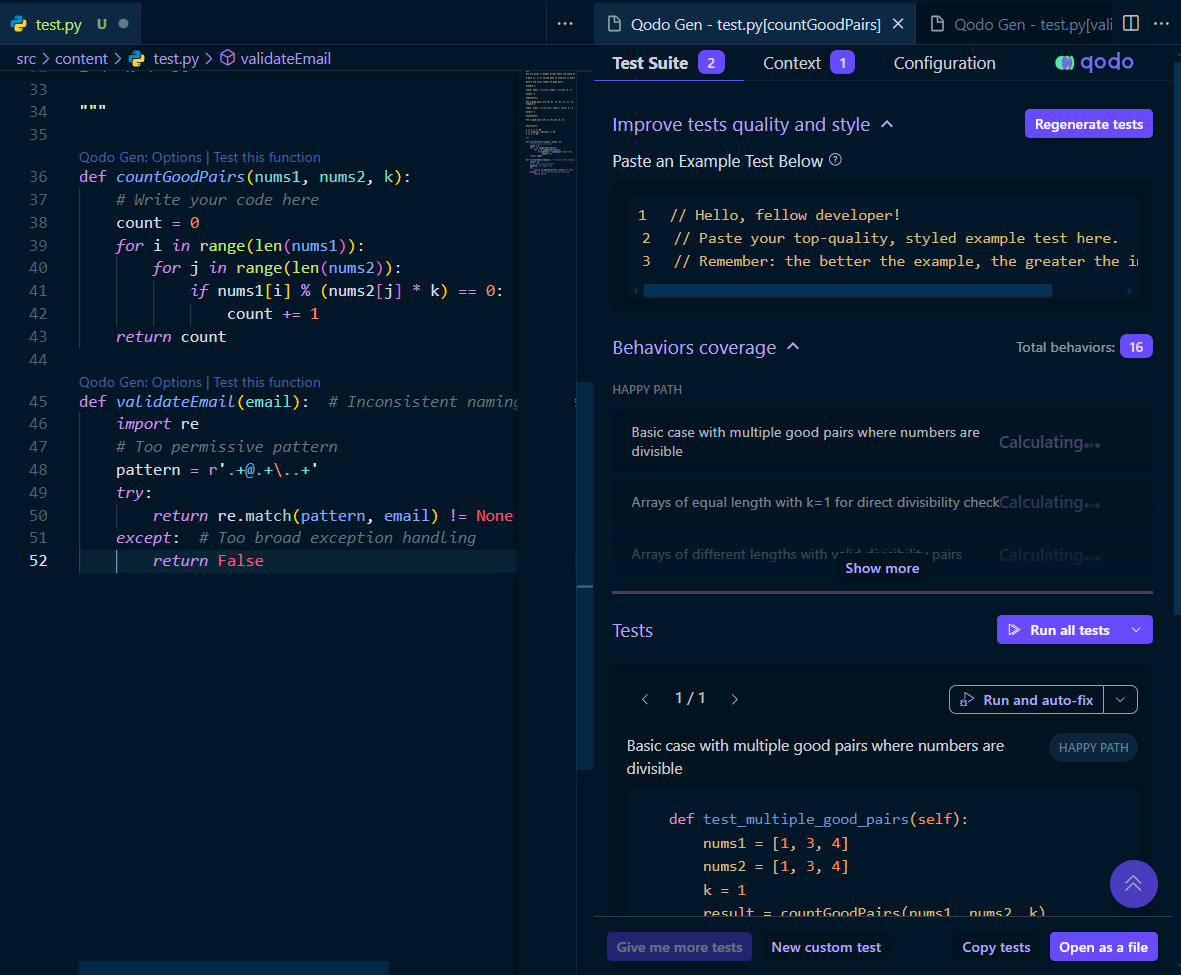This screenshot has height=975, width=1181.
Task: Click the U git status on test.py tab
Action: click(x=102, y=24)
